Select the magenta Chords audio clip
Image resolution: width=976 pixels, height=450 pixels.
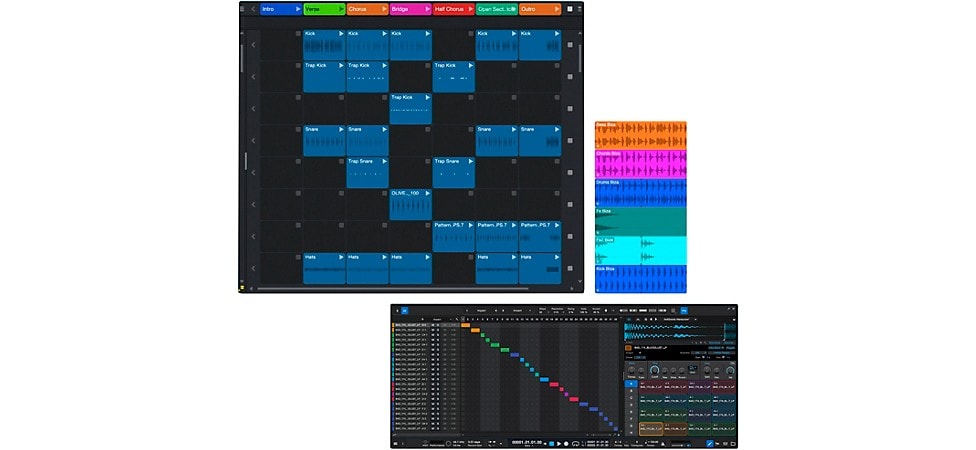(640, 164)
